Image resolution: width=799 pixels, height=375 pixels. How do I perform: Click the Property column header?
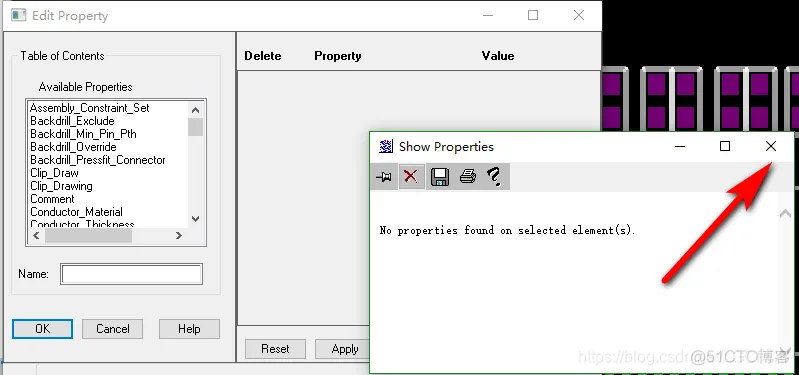(337, 56)
